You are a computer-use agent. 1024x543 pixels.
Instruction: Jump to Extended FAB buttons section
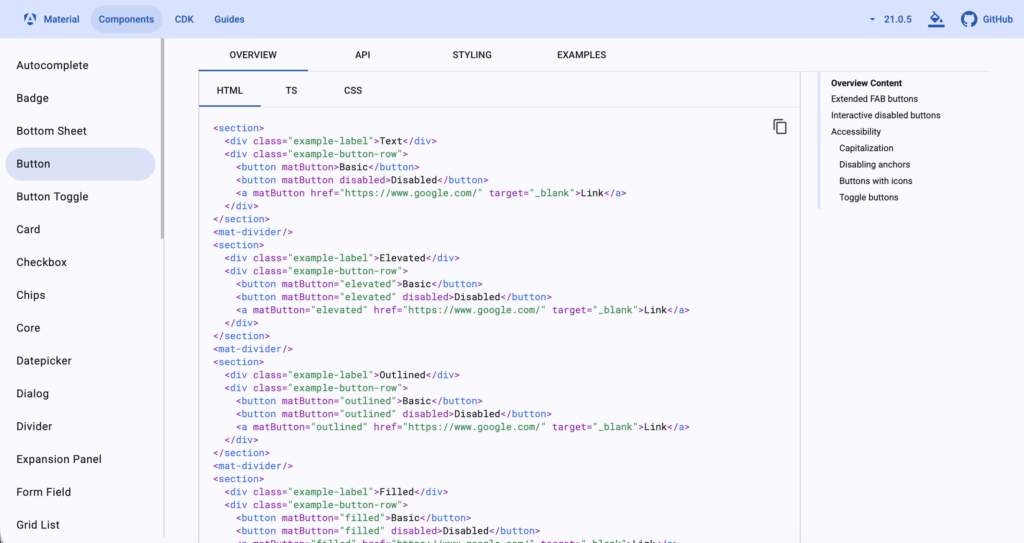874,99
